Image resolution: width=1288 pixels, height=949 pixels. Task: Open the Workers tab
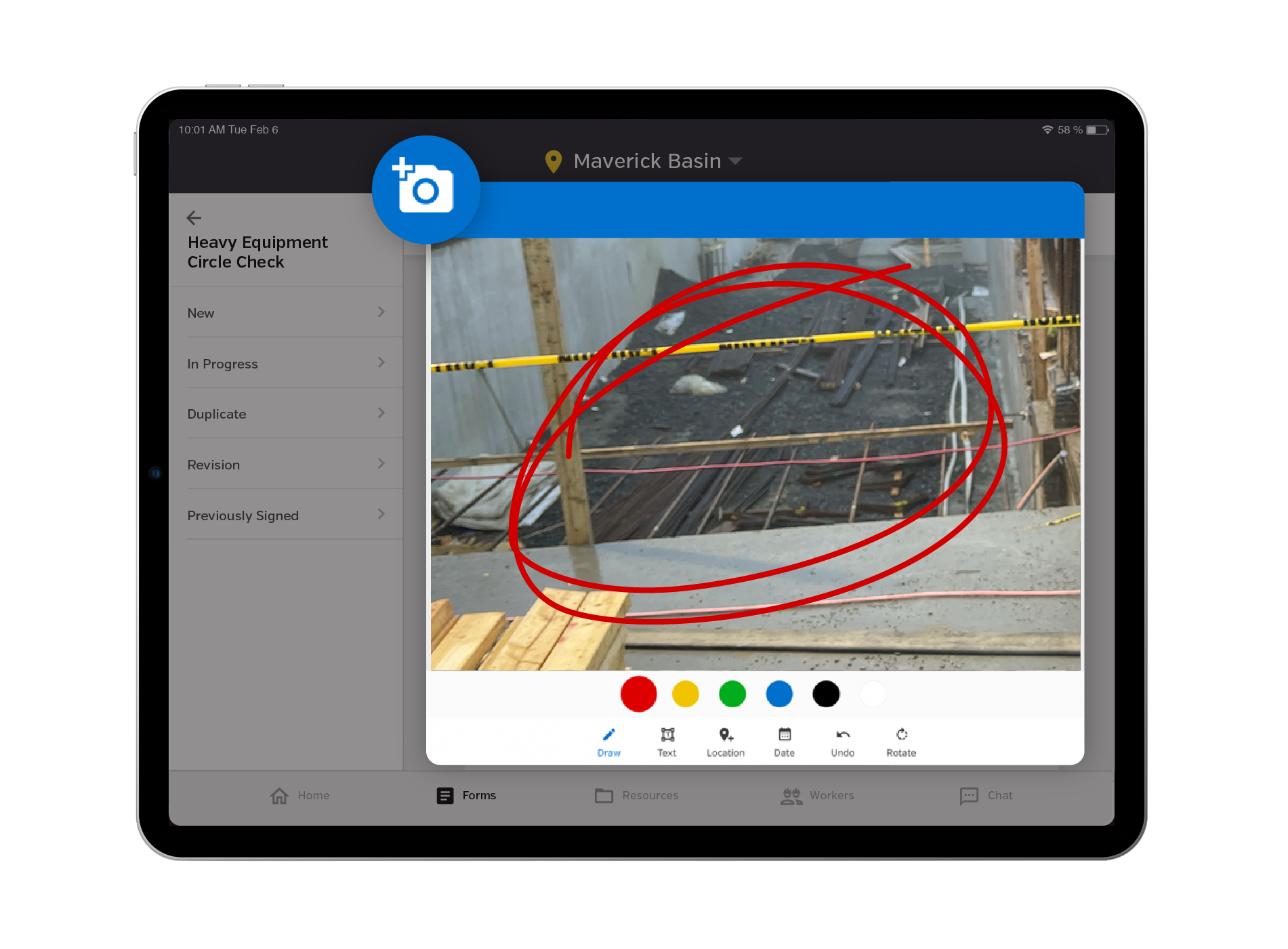(x=817, y=795)
